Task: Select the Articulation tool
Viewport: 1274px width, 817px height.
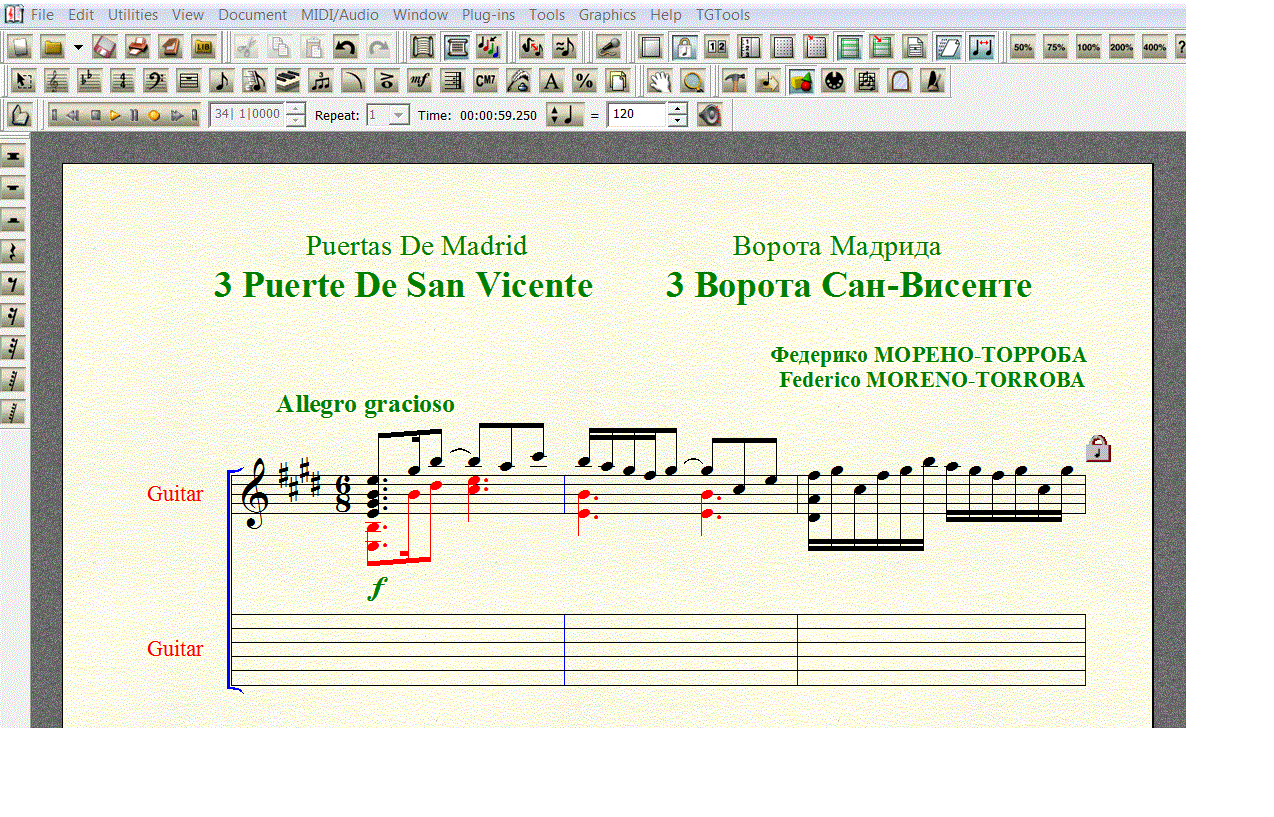Action: [386, 80]
